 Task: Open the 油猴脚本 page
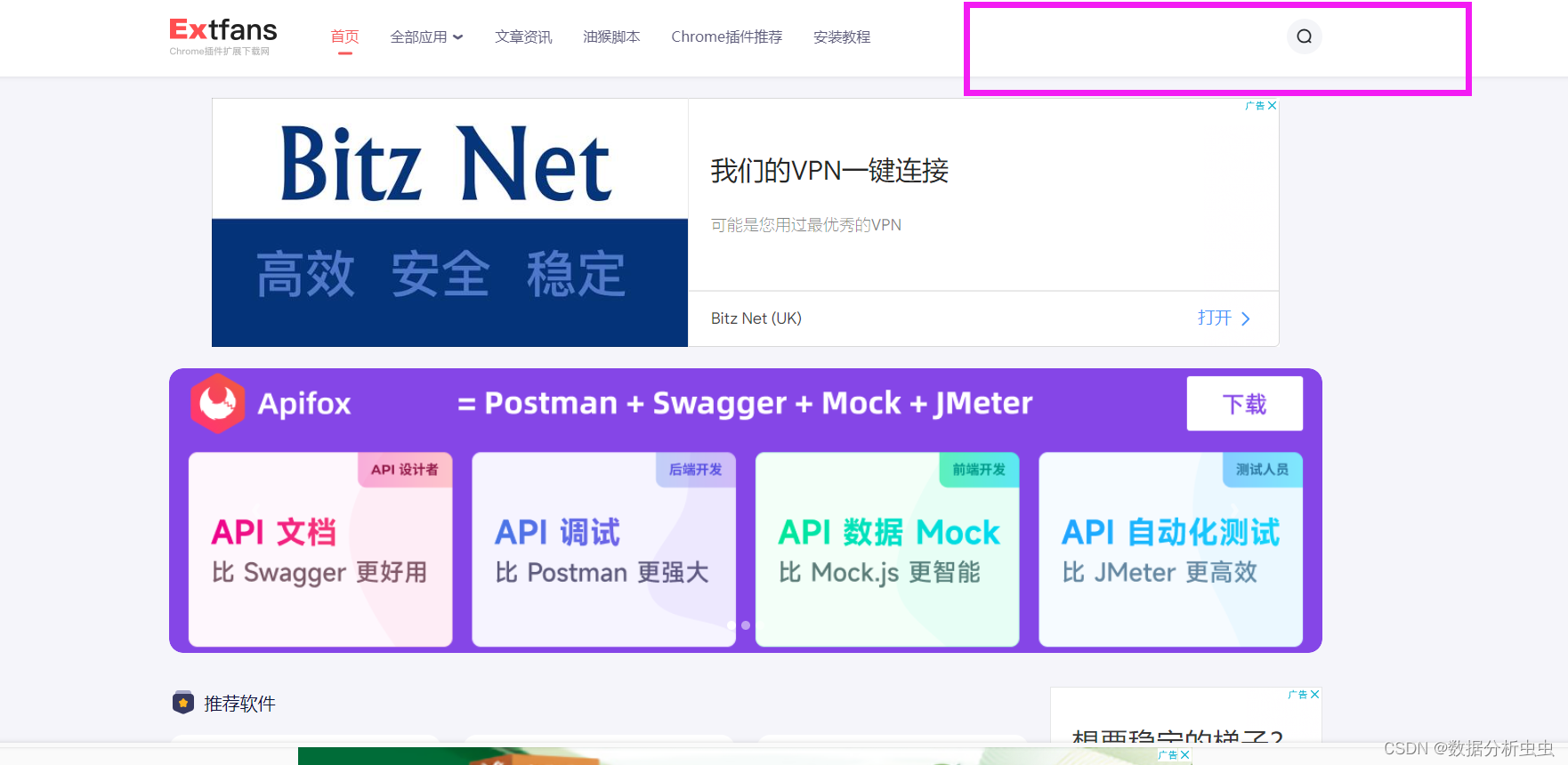(x=611, y=37)
